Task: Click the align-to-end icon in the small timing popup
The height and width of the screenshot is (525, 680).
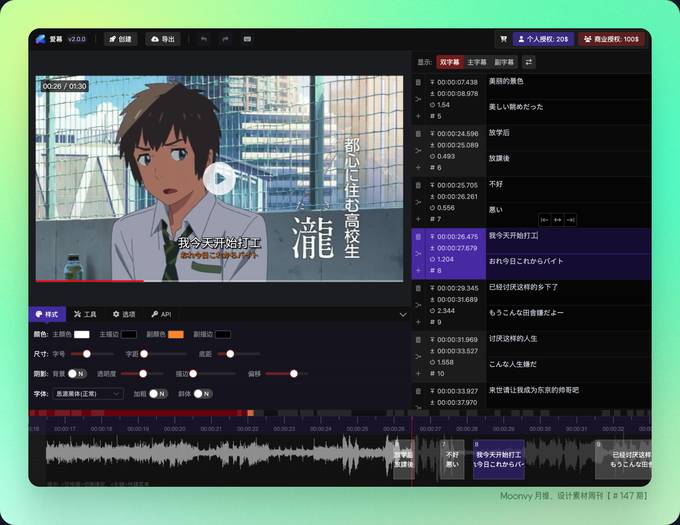Action: [571, 220]
